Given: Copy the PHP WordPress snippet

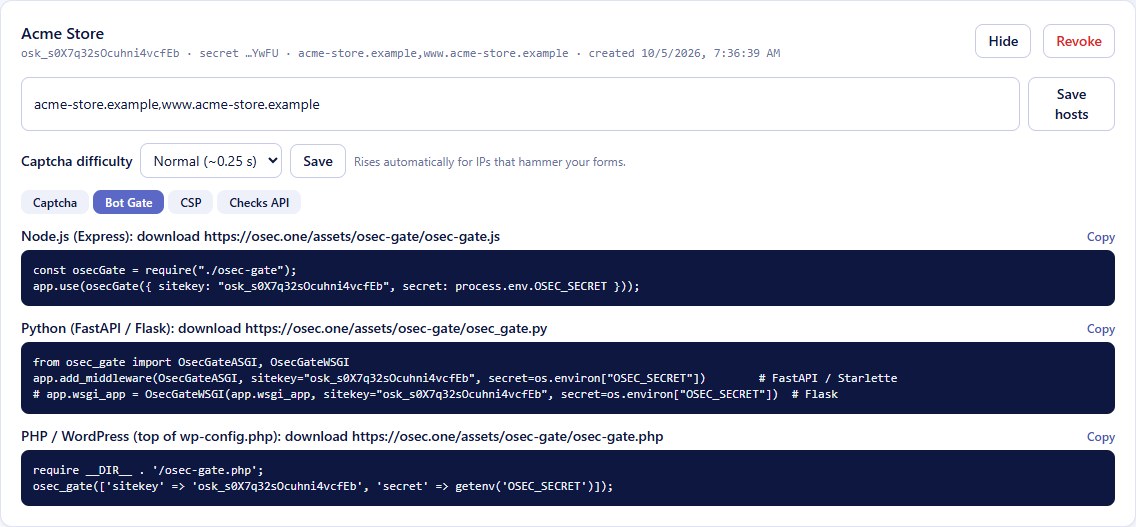Looking at the screenshot, I should [x=1100, y=437].
